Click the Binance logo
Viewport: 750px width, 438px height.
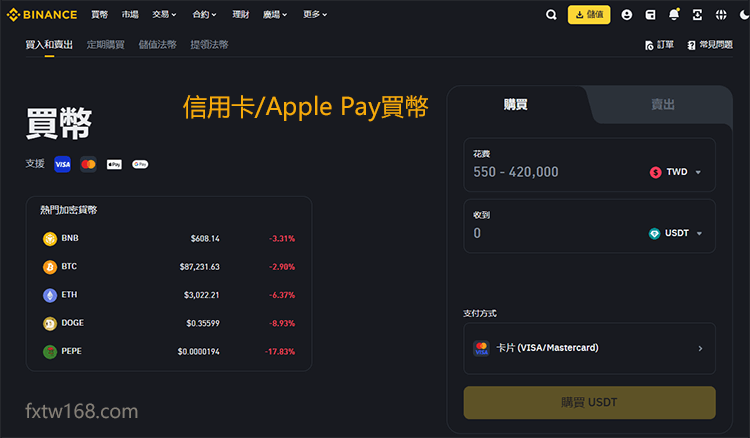click(x=42, y=15)
